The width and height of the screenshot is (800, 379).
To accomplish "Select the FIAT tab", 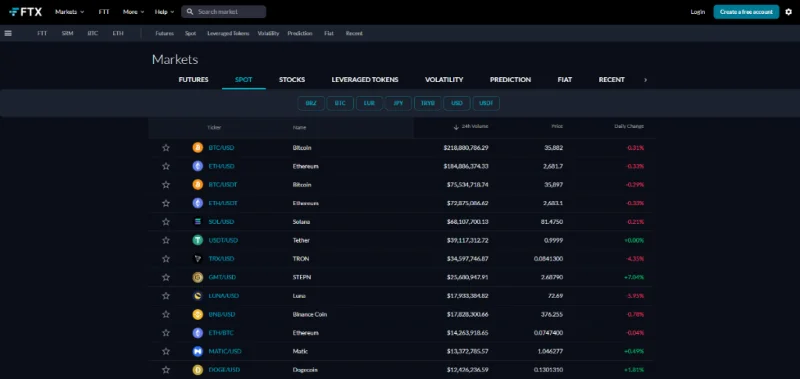I will [x=565, y=80].
